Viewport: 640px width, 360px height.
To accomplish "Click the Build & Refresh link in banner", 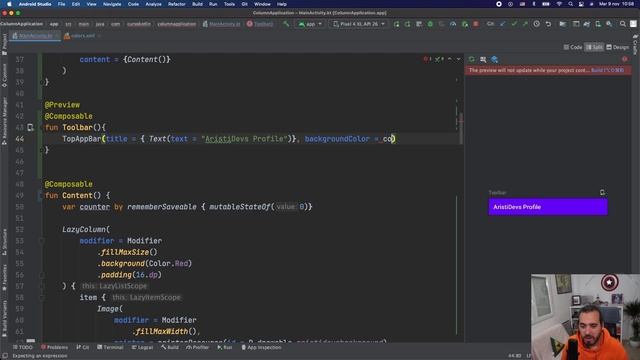I will tap(607, 70).
